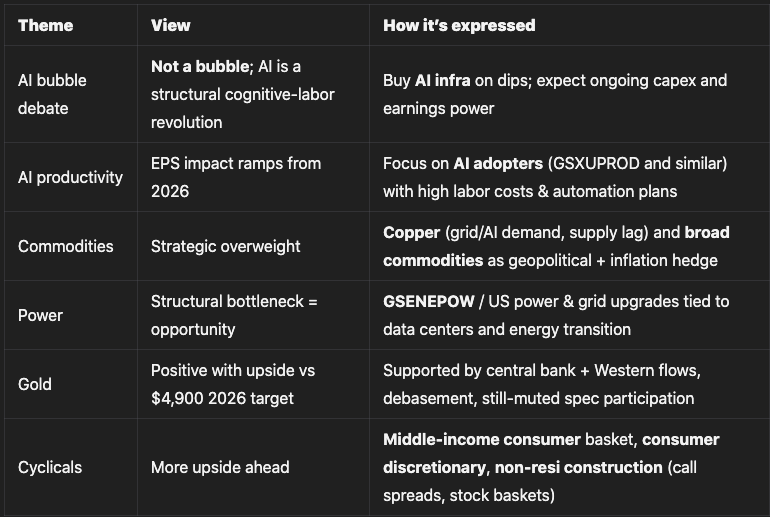Select the Cyclicals theme cell
Image resolution: width=770 pixels, height=517 pixels.
(50, 467)
